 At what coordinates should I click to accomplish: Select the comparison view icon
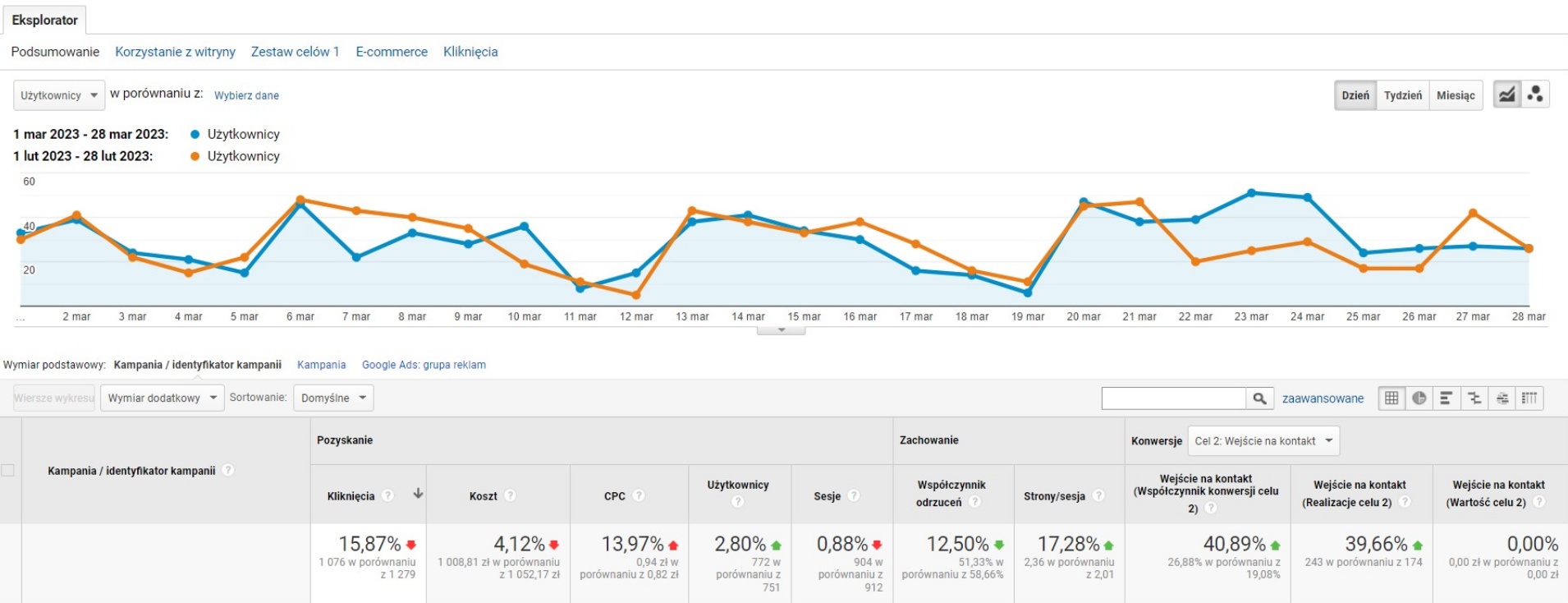click(1474, 398)
